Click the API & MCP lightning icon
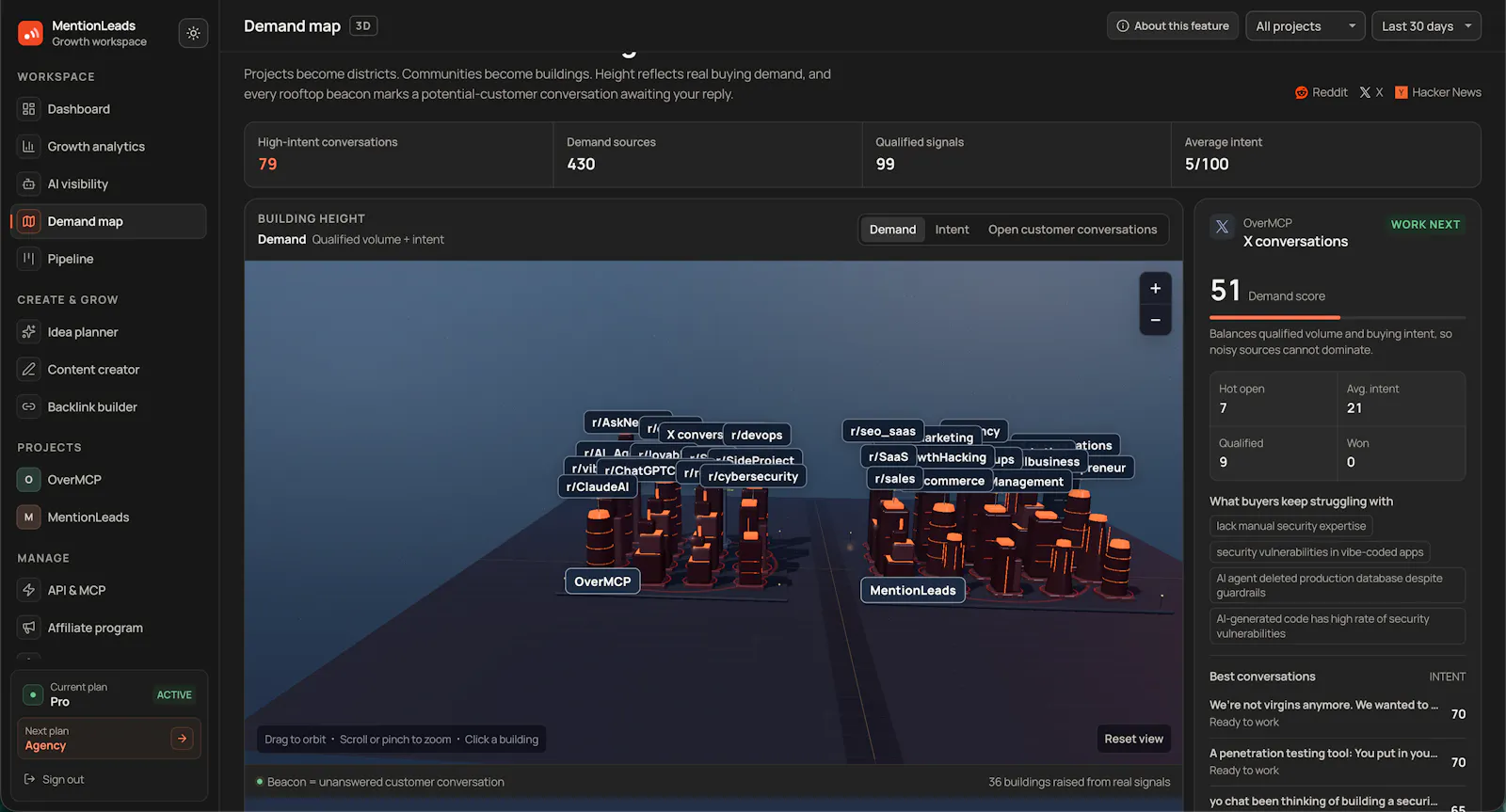Viewport: 1506px width, 812px height. coord(29,590)
